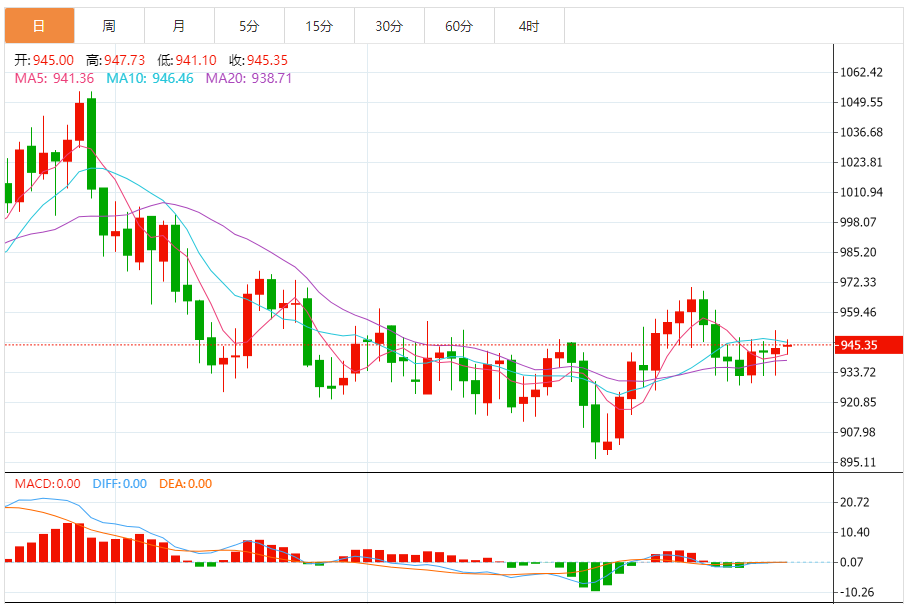Click the 920.85 price axis label

858,402
